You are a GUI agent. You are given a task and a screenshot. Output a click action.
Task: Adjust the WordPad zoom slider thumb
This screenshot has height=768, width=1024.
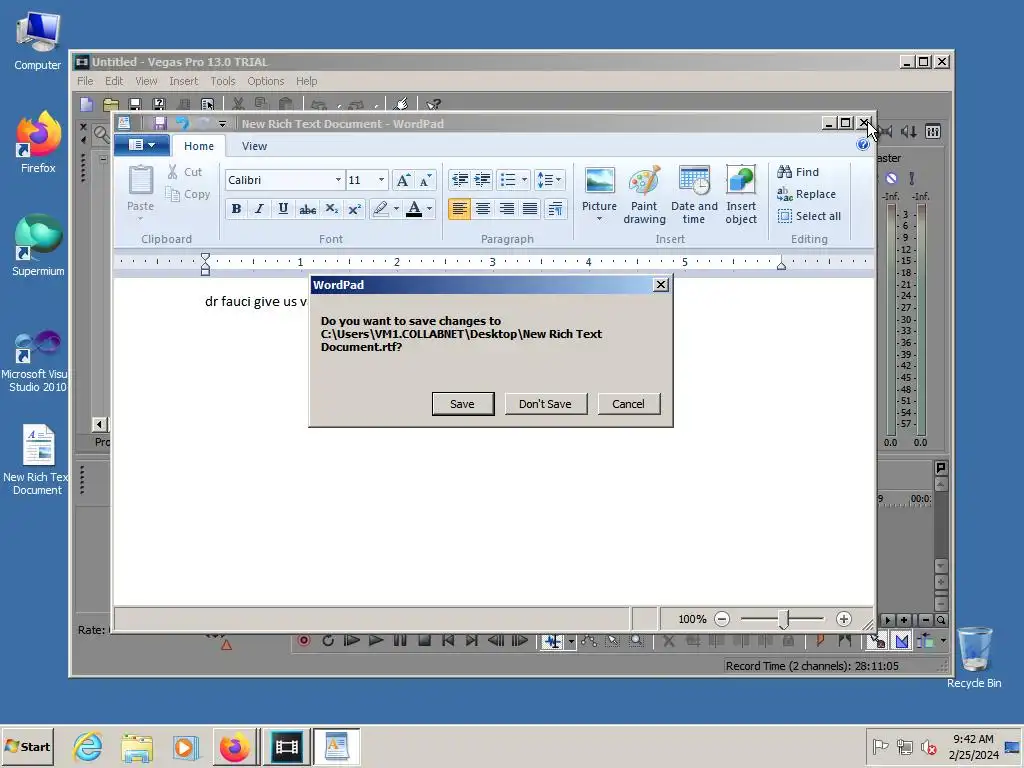point(784,619)
